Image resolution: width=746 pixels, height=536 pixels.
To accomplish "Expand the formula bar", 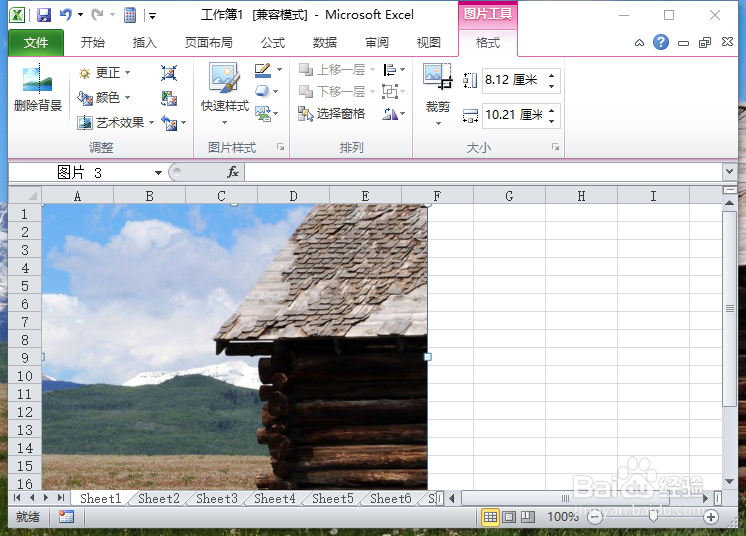I will [729, 172].
